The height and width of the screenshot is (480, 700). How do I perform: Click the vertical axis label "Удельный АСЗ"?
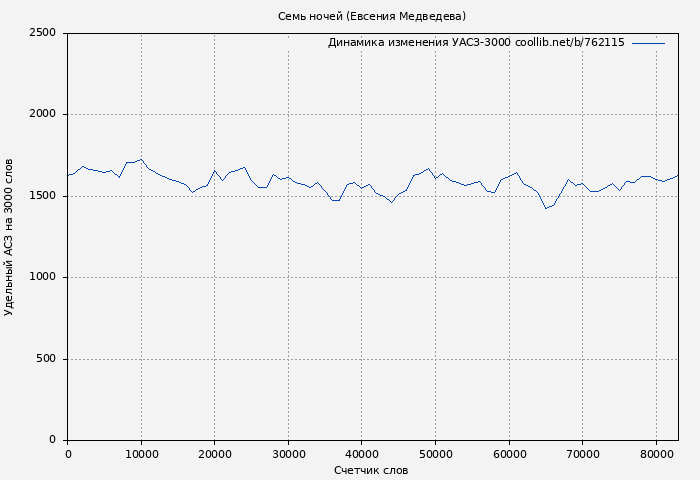point(10,237)
